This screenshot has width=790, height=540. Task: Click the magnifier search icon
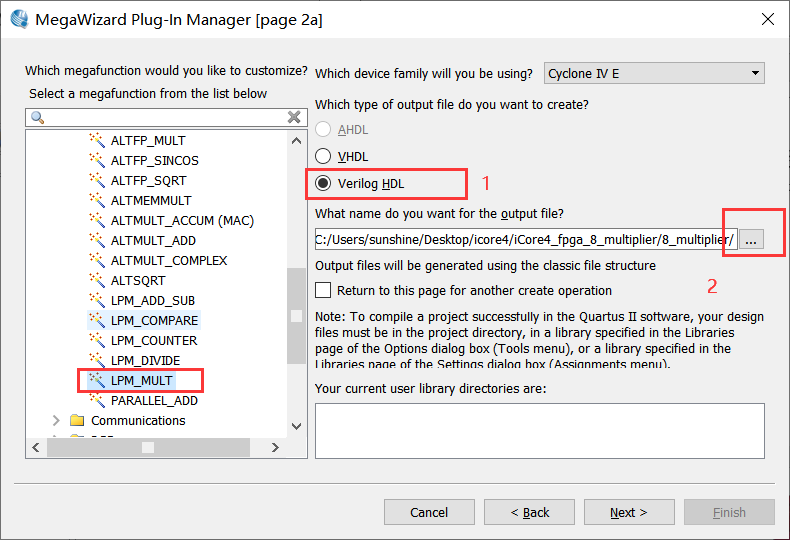tap(38, 117)
